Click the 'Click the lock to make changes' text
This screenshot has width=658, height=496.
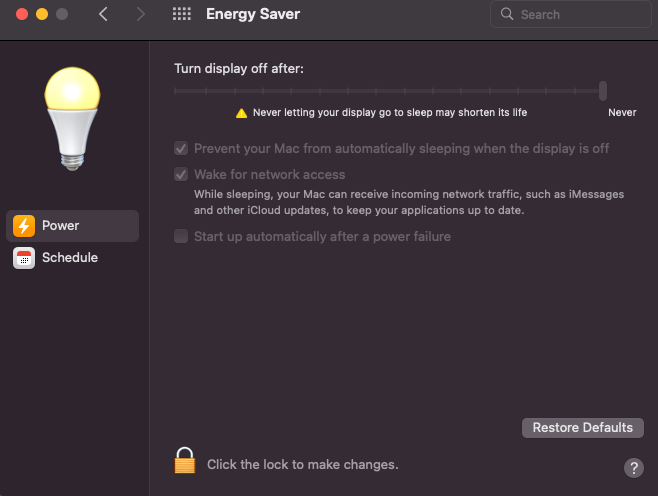click(302, 465)
